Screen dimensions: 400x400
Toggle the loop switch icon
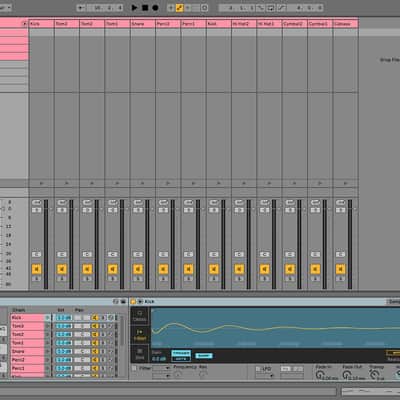271,7
